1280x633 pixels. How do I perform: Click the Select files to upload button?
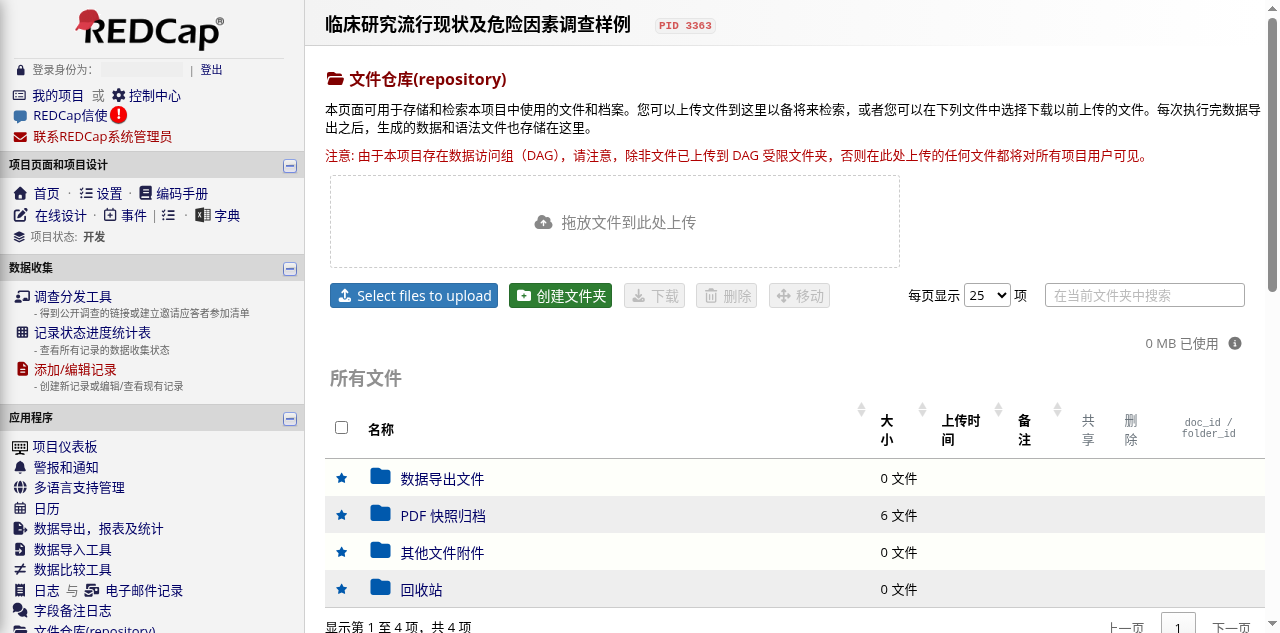414,296
